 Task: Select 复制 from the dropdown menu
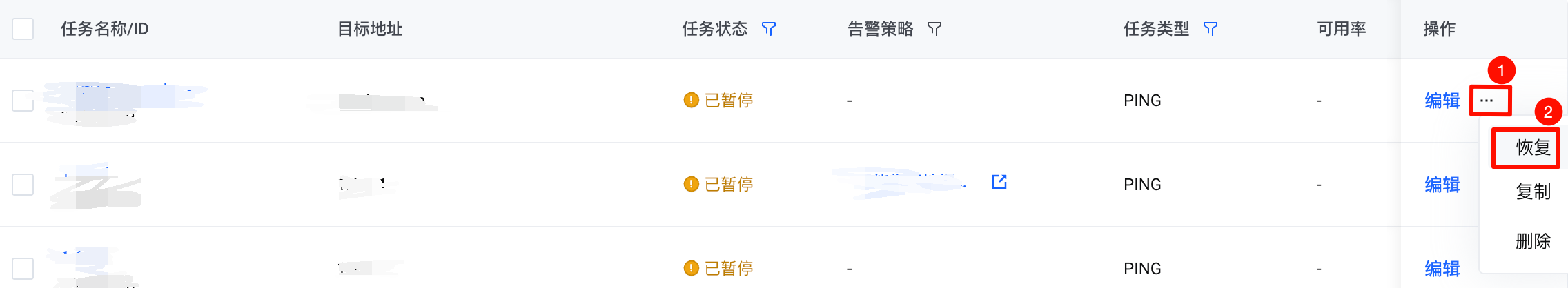pyautogui.click(x=1533, y=192)
